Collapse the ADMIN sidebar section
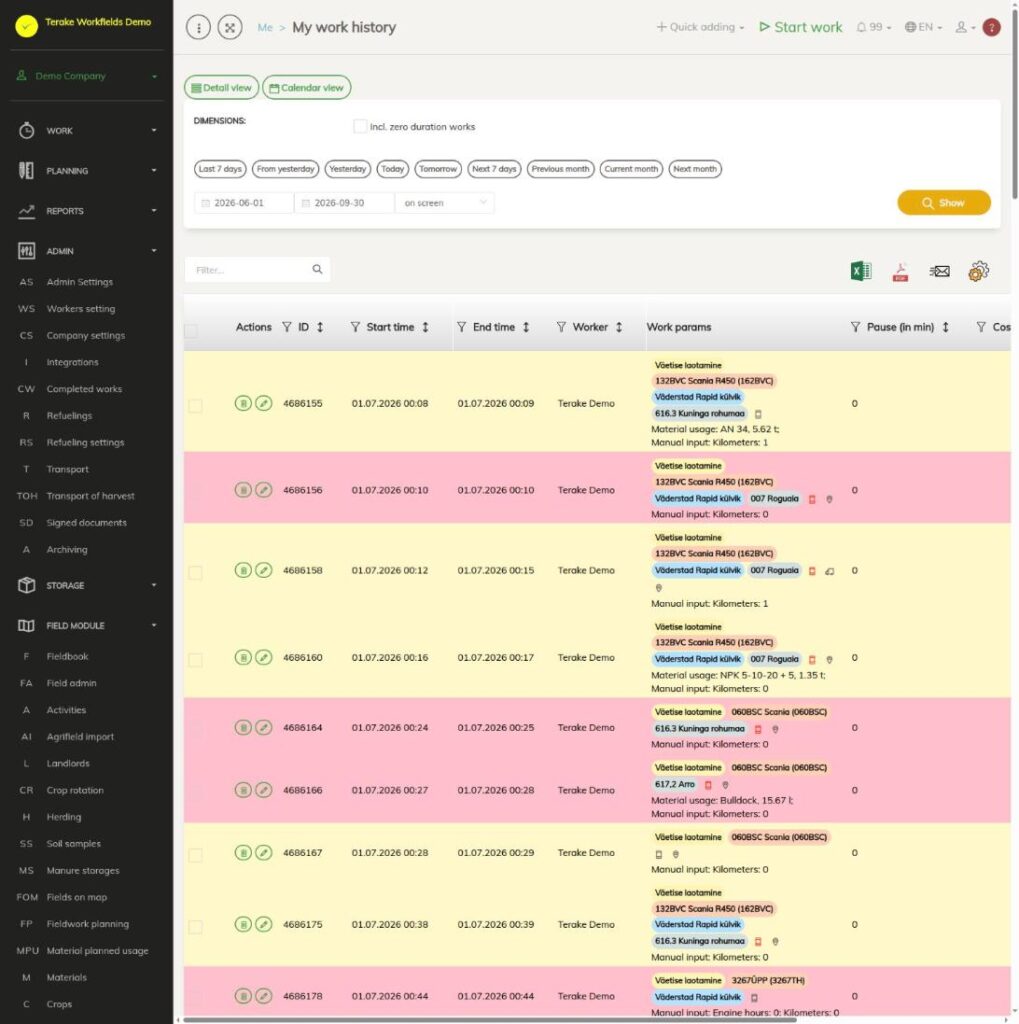Screen dimensions: 1019x1024 click(87, 251)
